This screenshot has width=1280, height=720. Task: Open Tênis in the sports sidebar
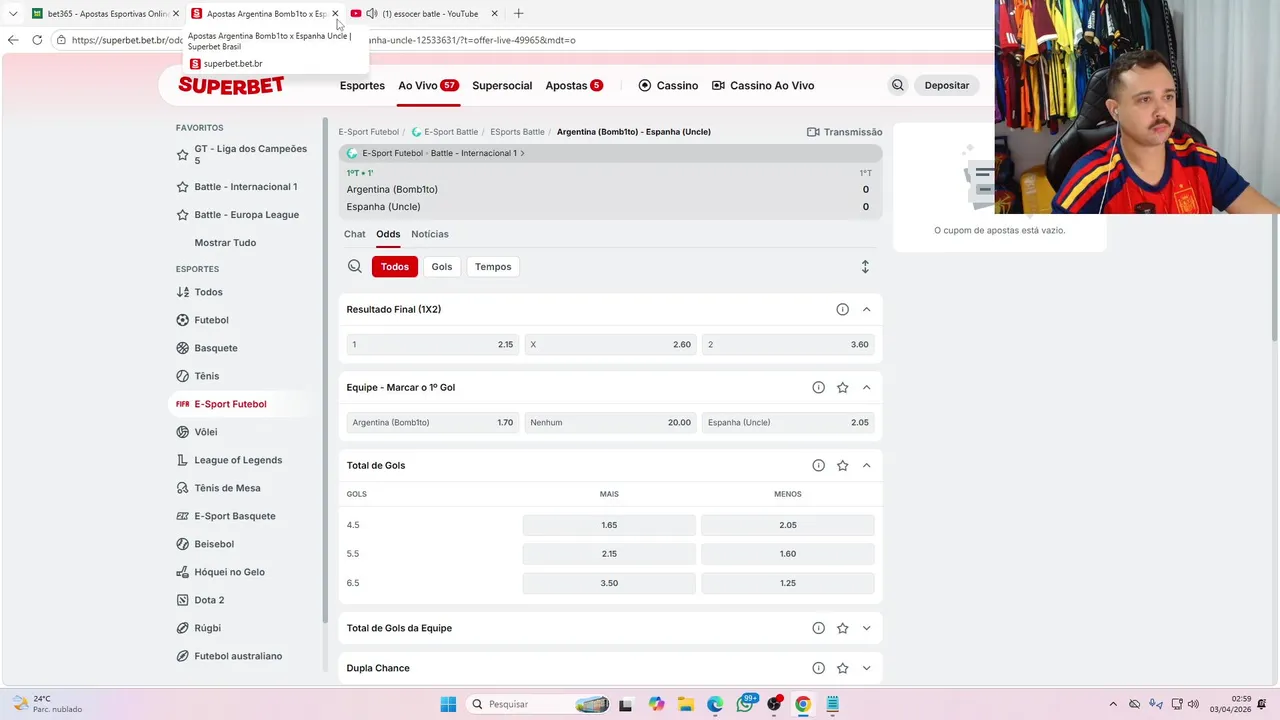pyautogui.click(x=206, y=376)
